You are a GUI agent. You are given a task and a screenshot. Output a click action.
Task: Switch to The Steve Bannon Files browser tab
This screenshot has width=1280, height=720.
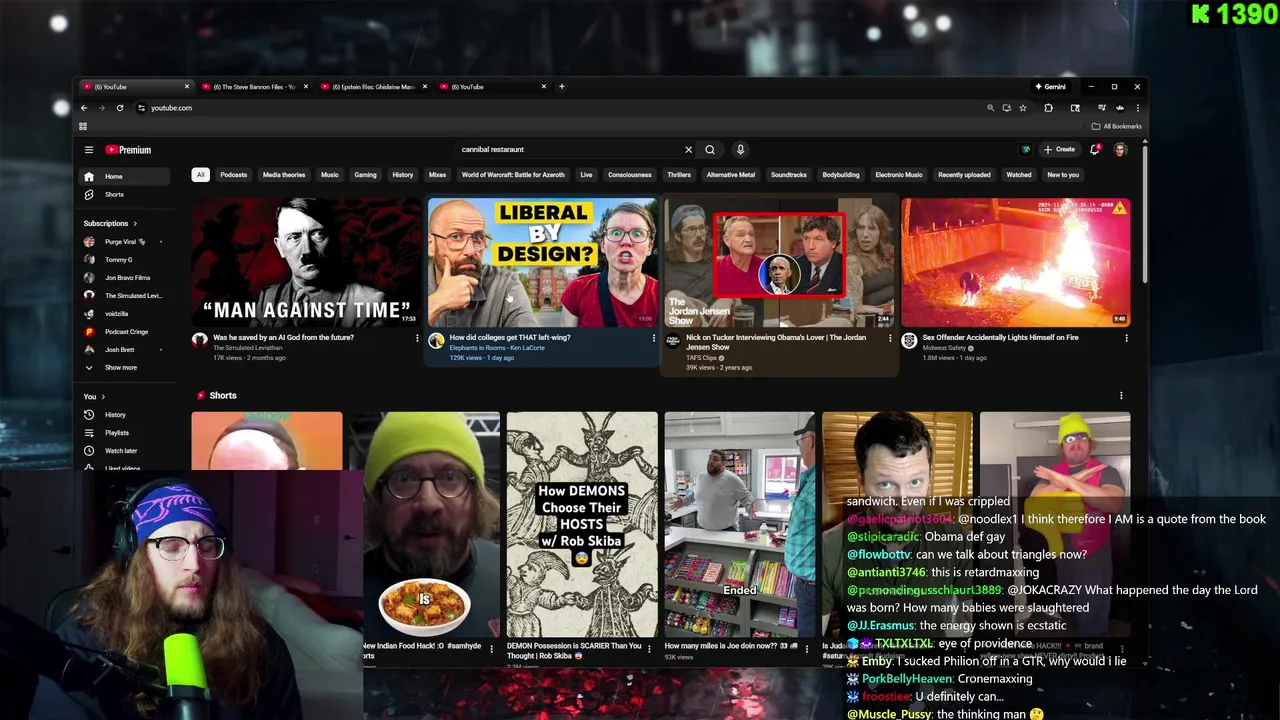pos(254,87)
